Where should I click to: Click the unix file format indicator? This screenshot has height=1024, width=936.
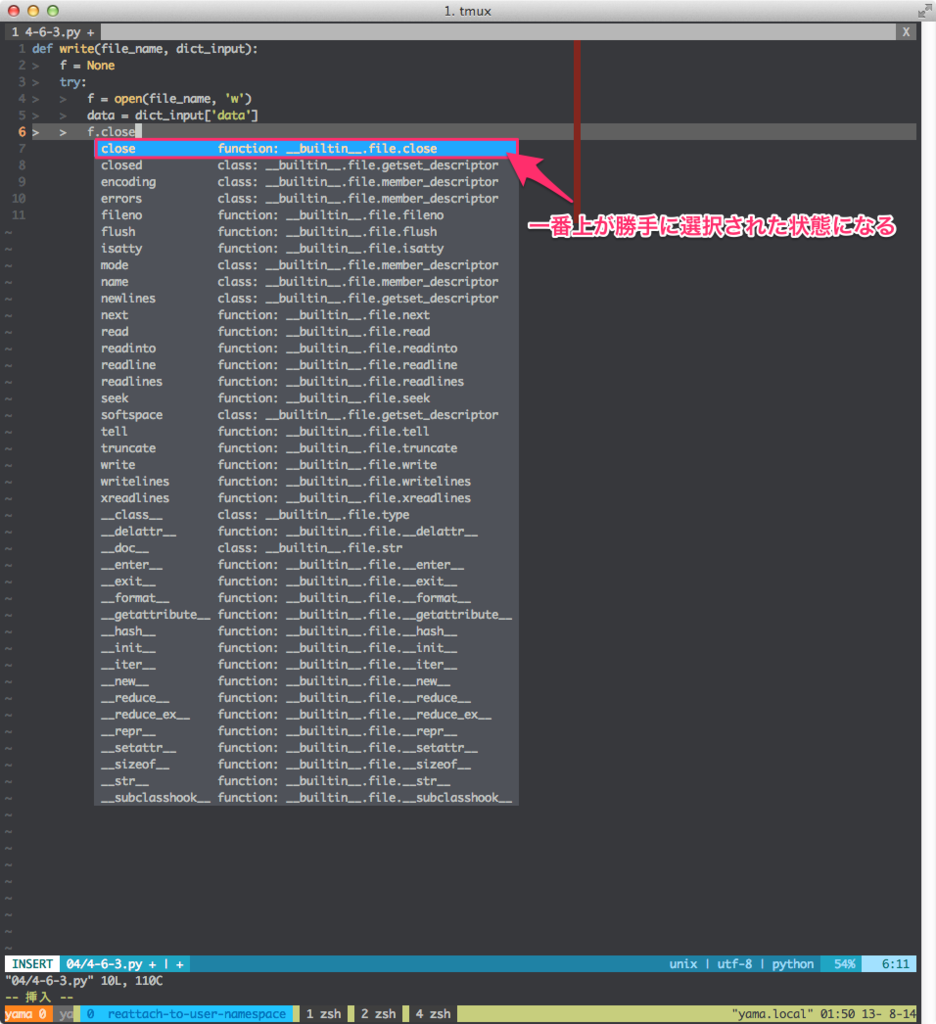click(x=683, y=963)
